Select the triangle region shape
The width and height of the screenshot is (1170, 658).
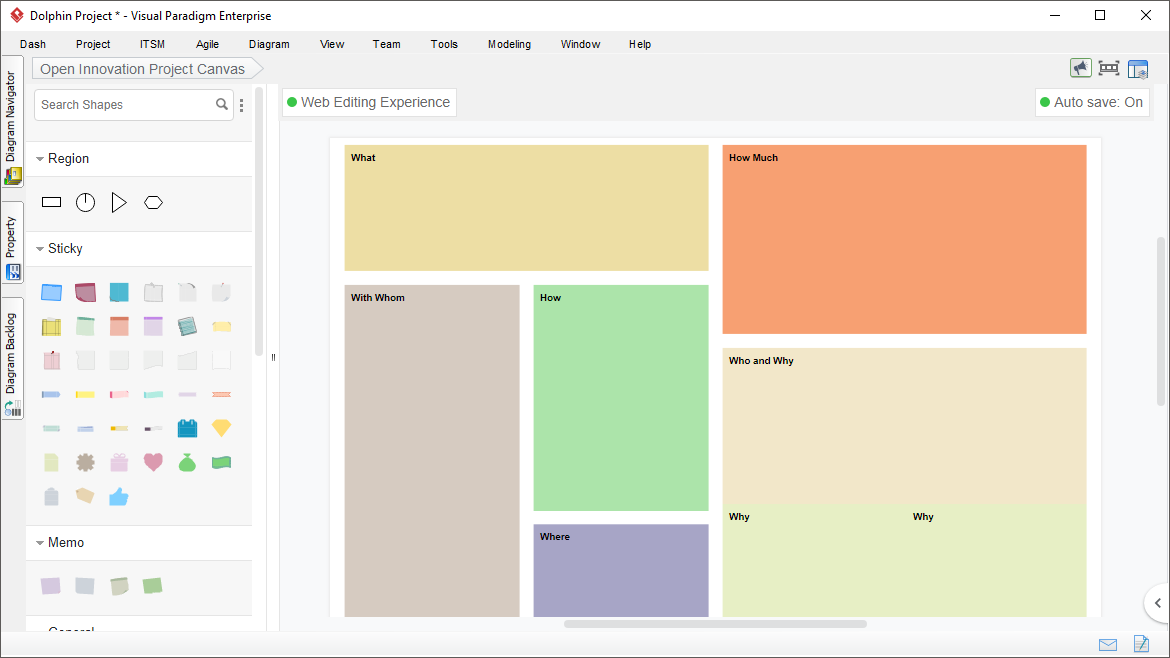[x=119, y=202]
